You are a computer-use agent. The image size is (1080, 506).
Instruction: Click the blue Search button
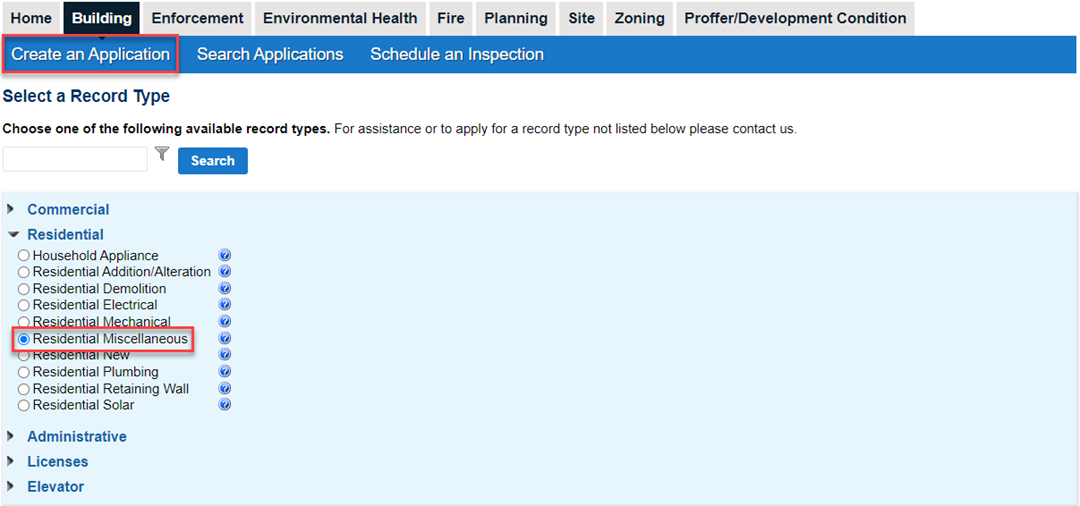point(213,161)
